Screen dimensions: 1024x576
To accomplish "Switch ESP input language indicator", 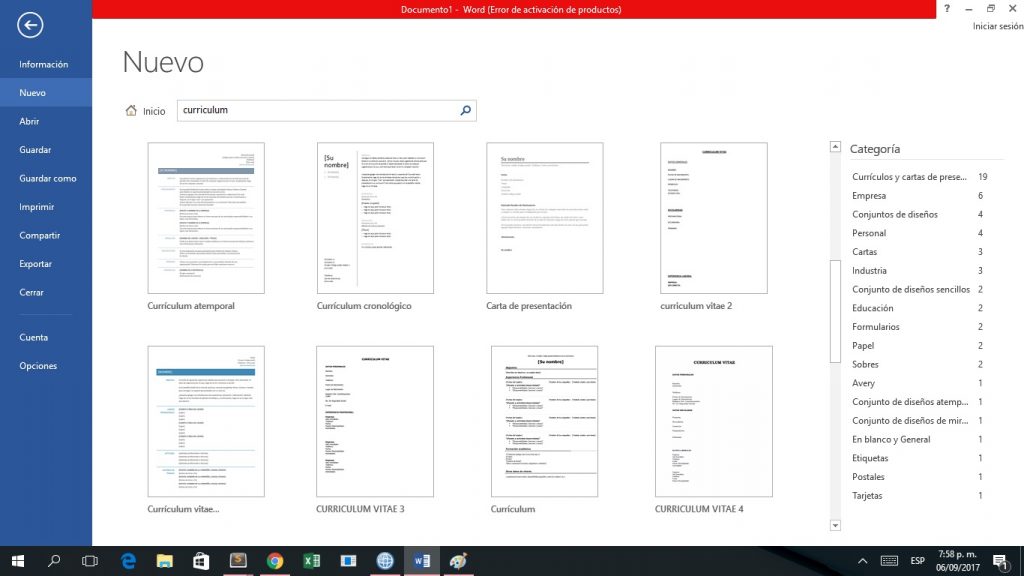I will 918,561.
